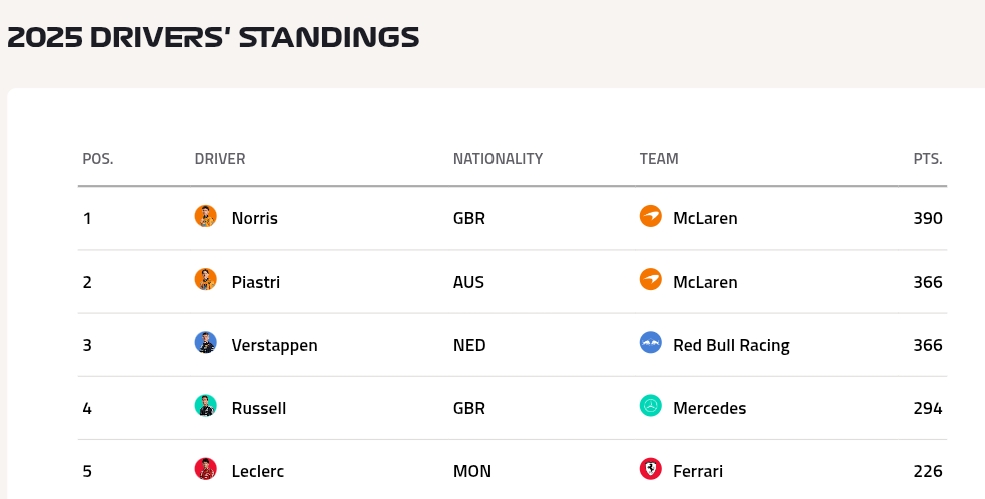Image resolution: width=985 pixels, height=499 pixels.
Task: Click McLaren logo in Norris row
Action: point(651,216)
